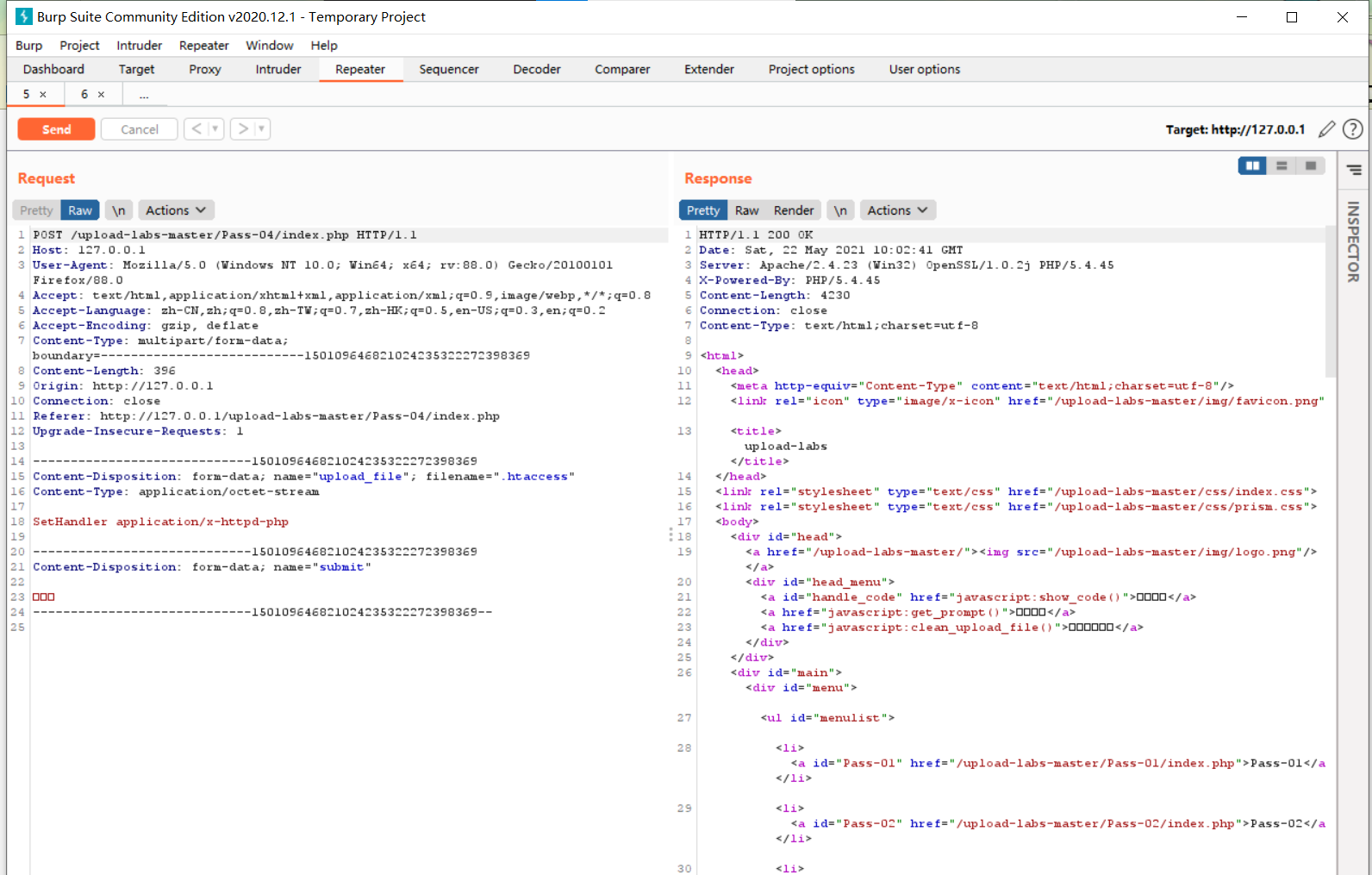Click the SetHandler application/x-httpd-php line
Image resolution: width=1372 pixels, height=875 pixels.
click(161, 522)
